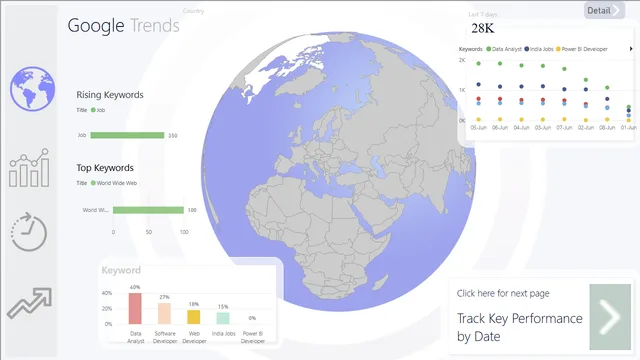Click the Top Keywords heading
The width and height of the screenshot is (640, 360).
(105, 168)
